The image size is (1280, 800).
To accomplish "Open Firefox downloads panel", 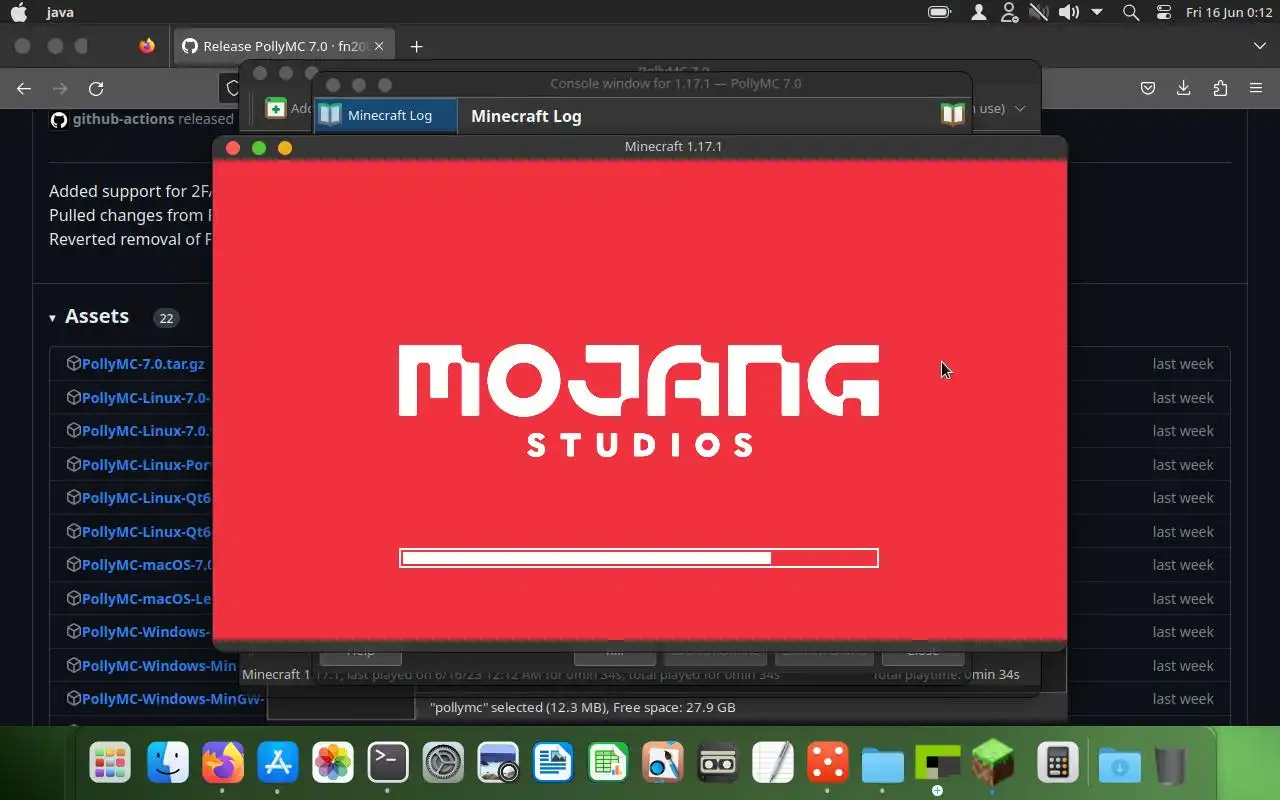I will [1184, 88].
